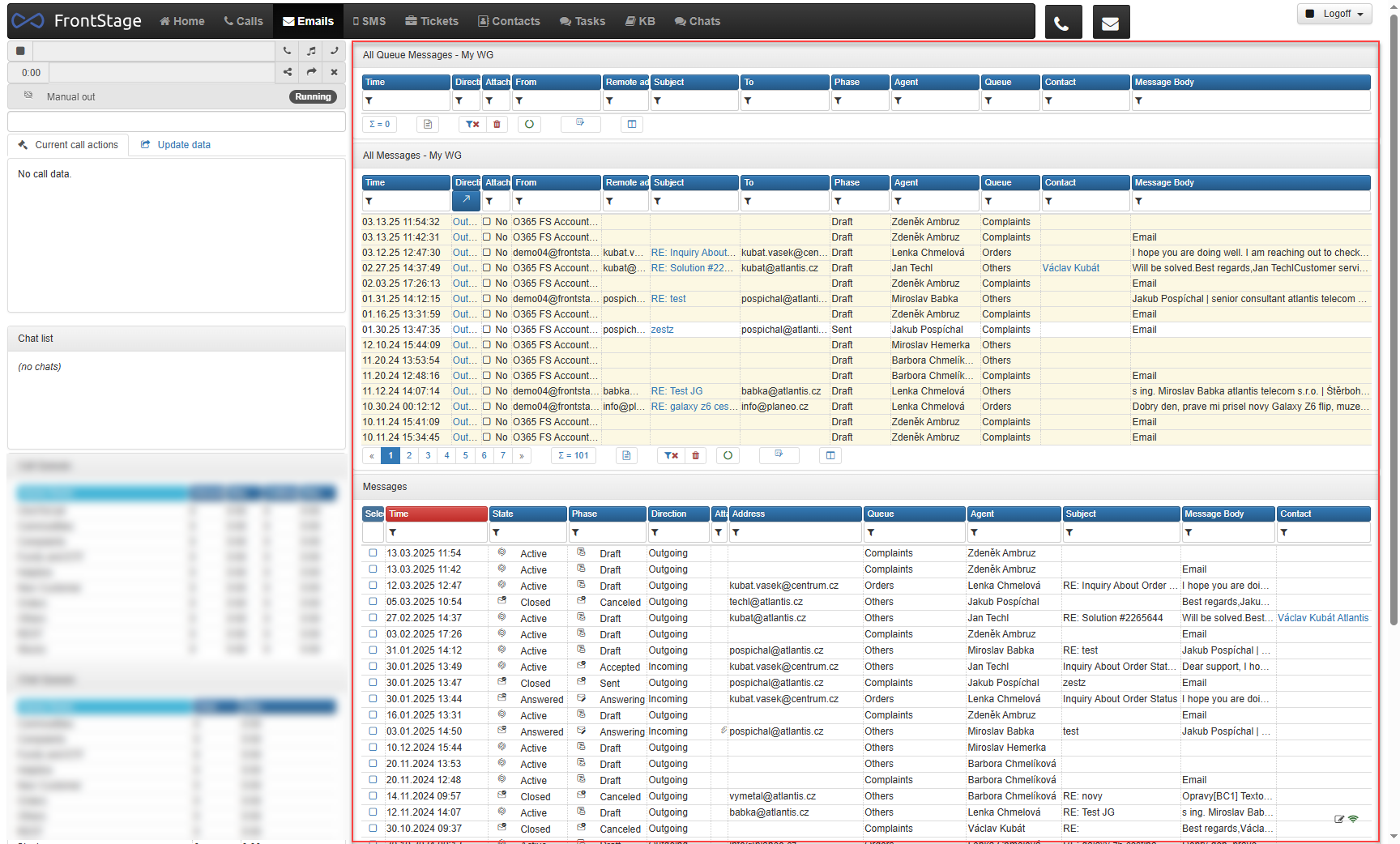Click the empty text field under Manual out

(177, 121)
